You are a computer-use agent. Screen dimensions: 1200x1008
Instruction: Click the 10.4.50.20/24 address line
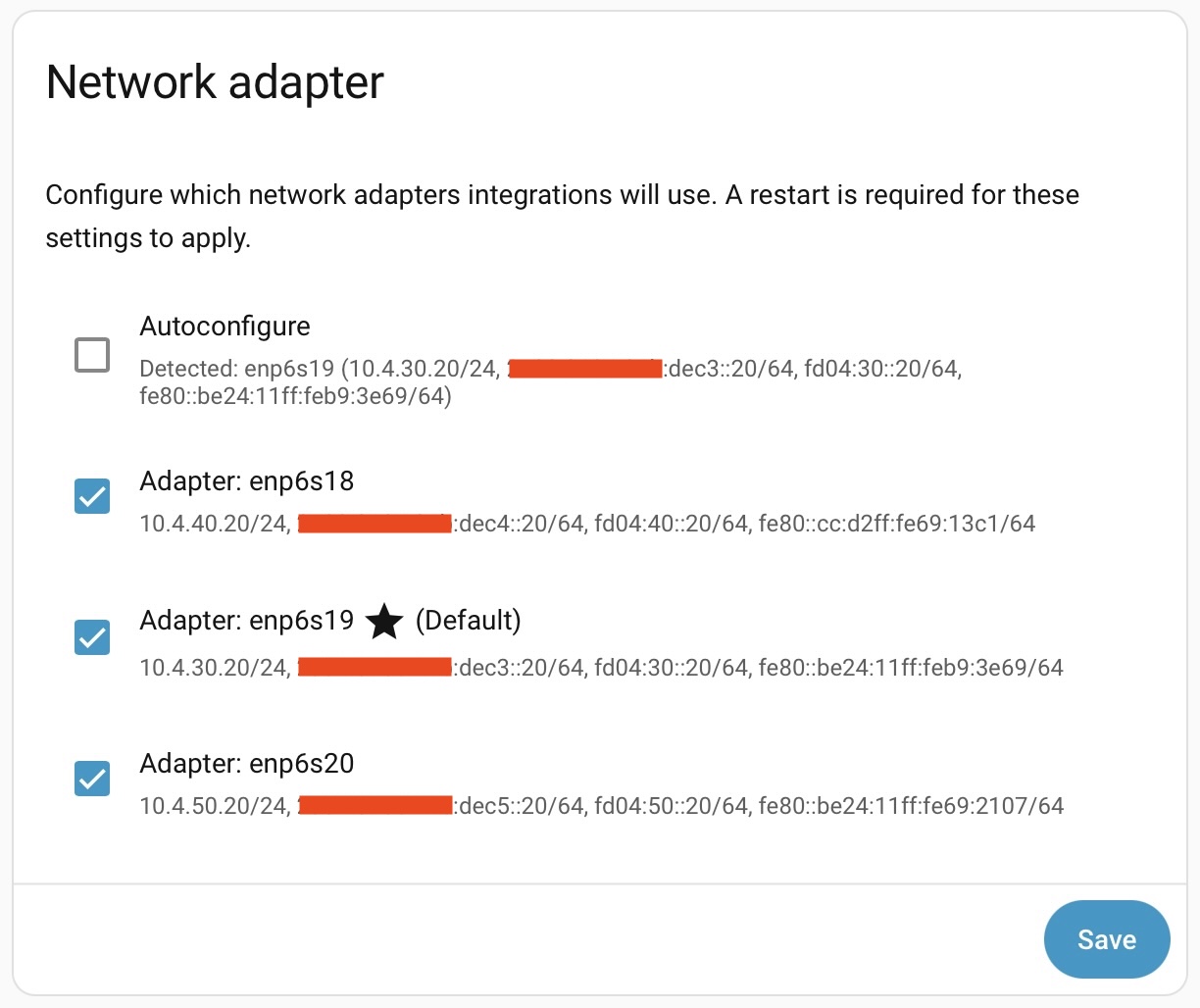coord(214,806)
